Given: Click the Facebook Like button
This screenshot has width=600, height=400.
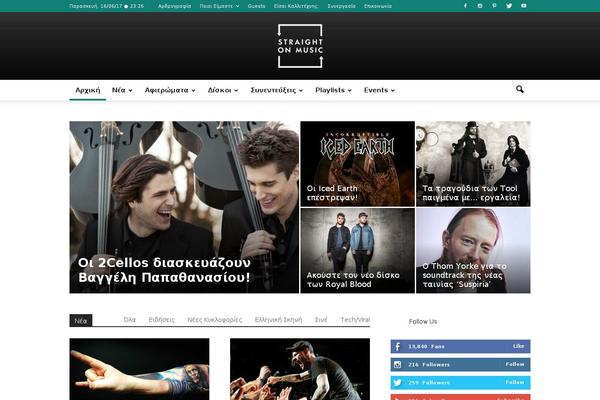Looking at the screenshot, I should [x=518, y=346].
